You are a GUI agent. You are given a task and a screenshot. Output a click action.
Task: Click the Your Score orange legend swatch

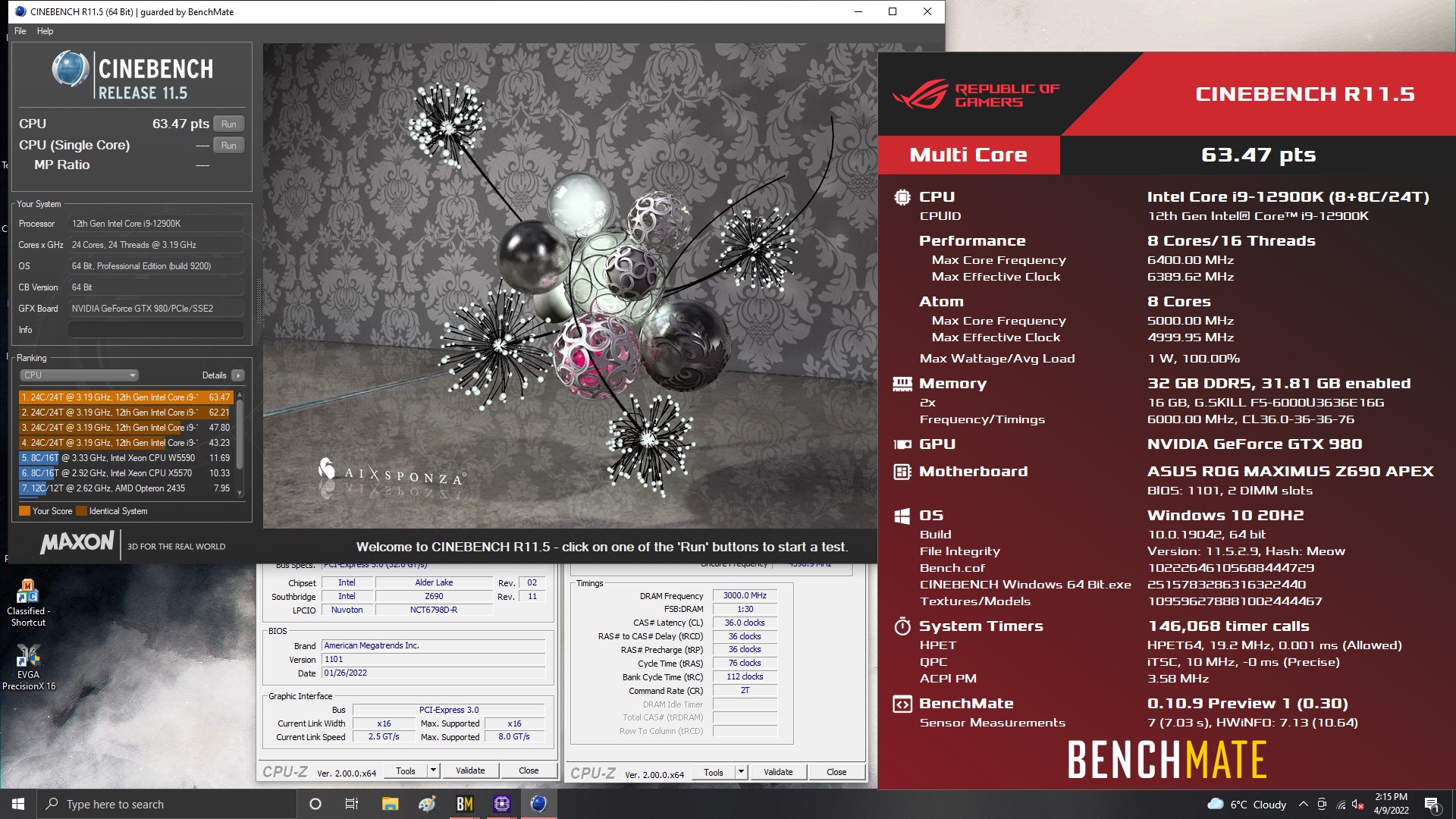coord(24,511)
